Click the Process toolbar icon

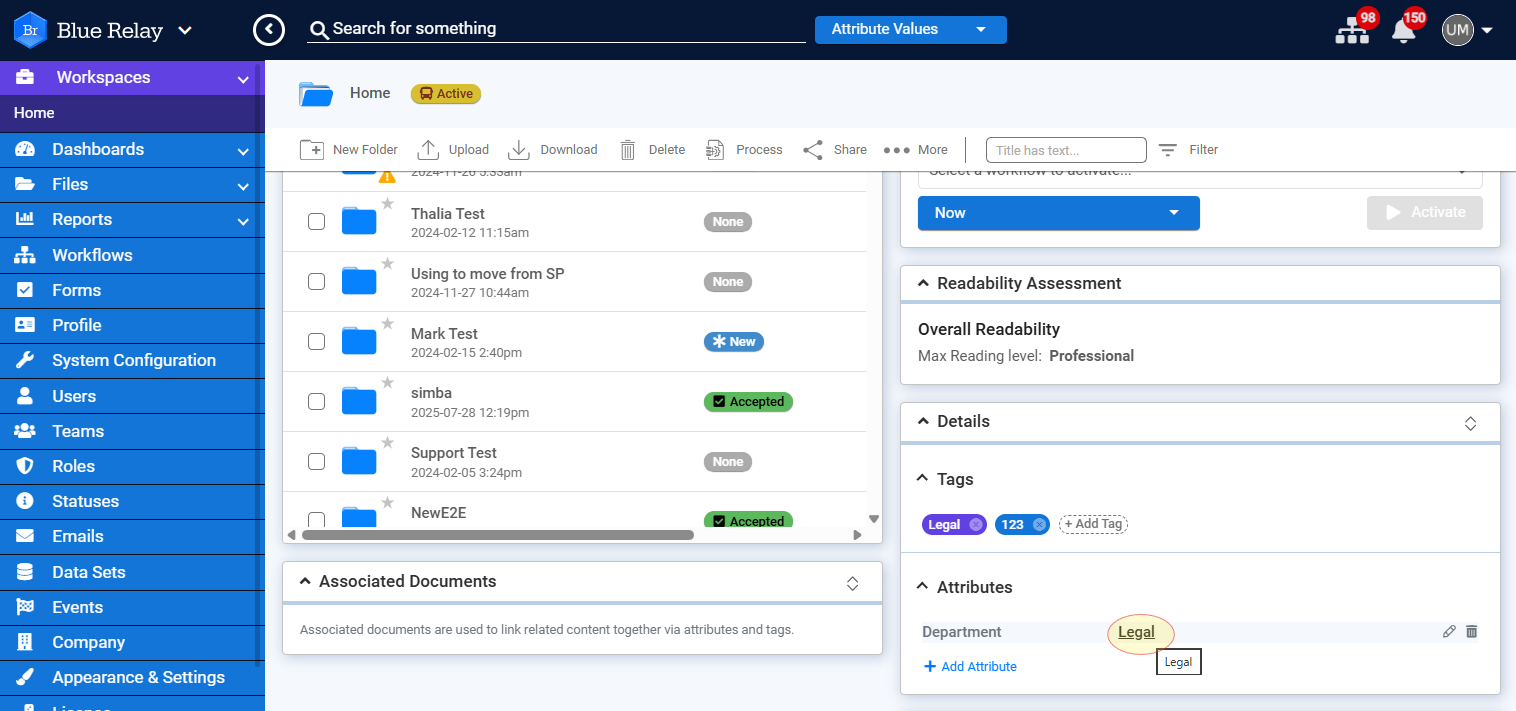[715, 150]
